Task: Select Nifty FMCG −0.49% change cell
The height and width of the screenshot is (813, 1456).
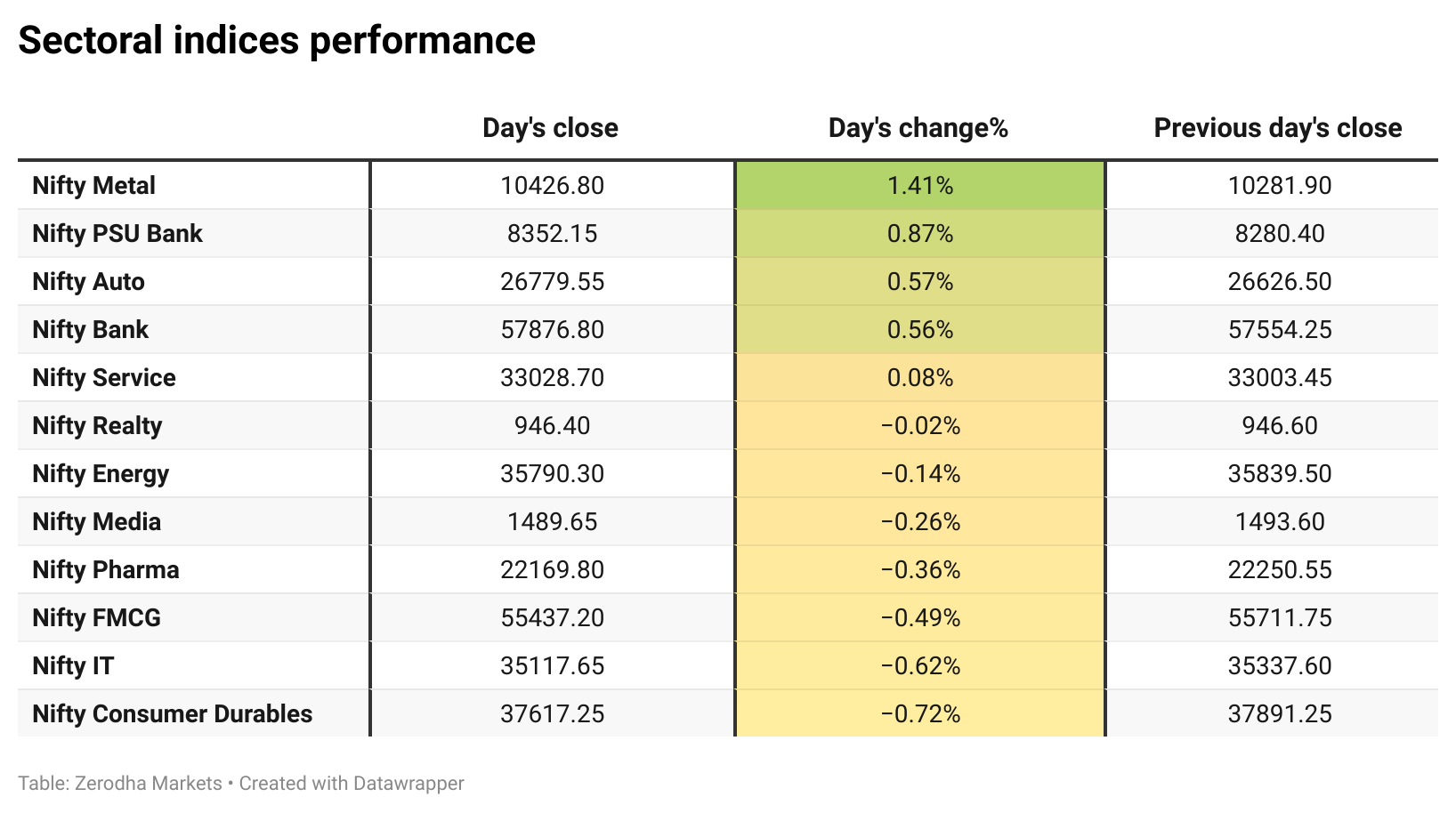Action: pos(920,617)
